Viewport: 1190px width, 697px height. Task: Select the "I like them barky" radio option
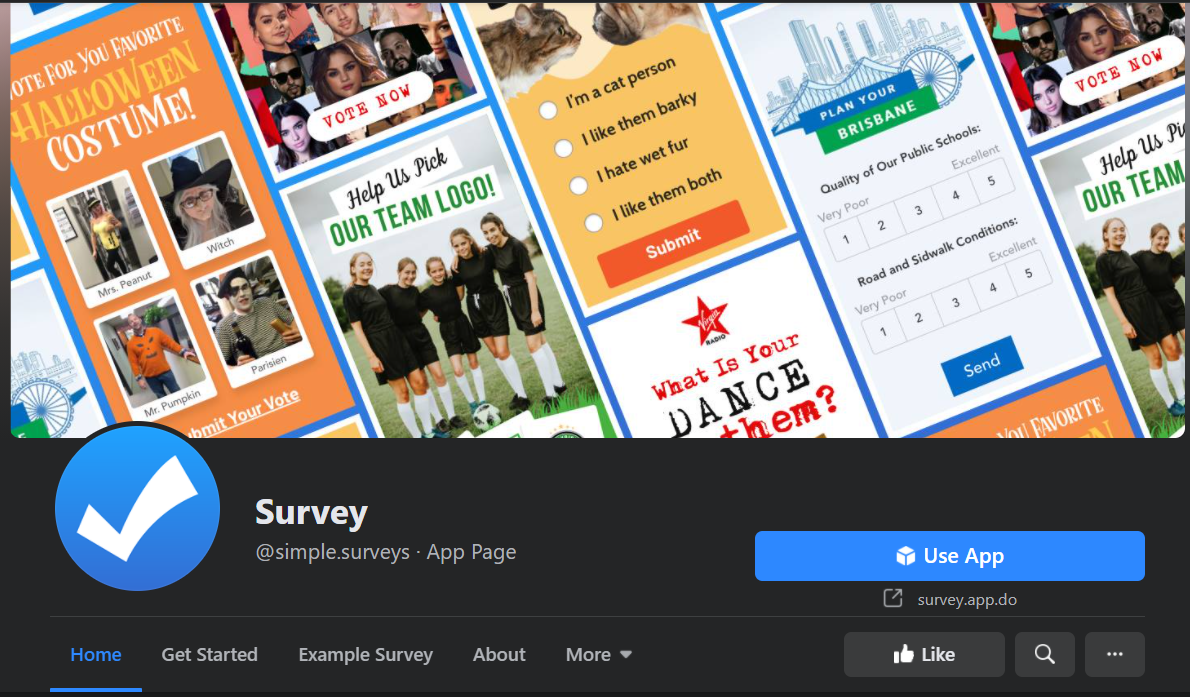coord(563,147)
